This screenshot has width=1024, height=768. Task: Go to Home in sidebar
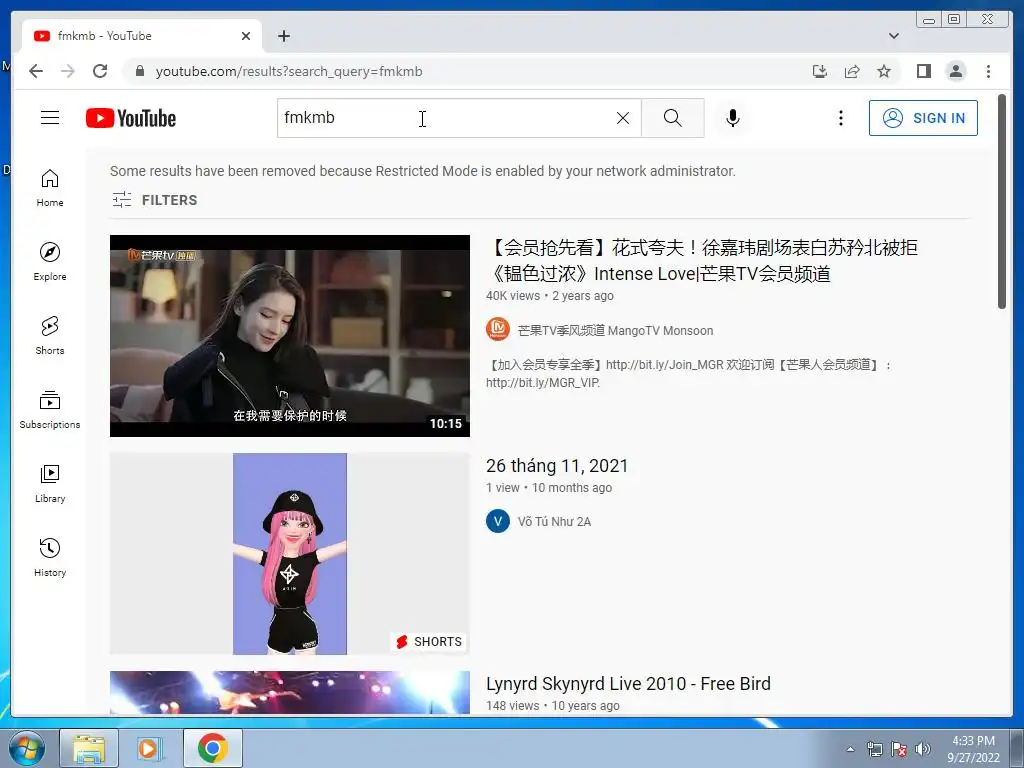point(50,188)
